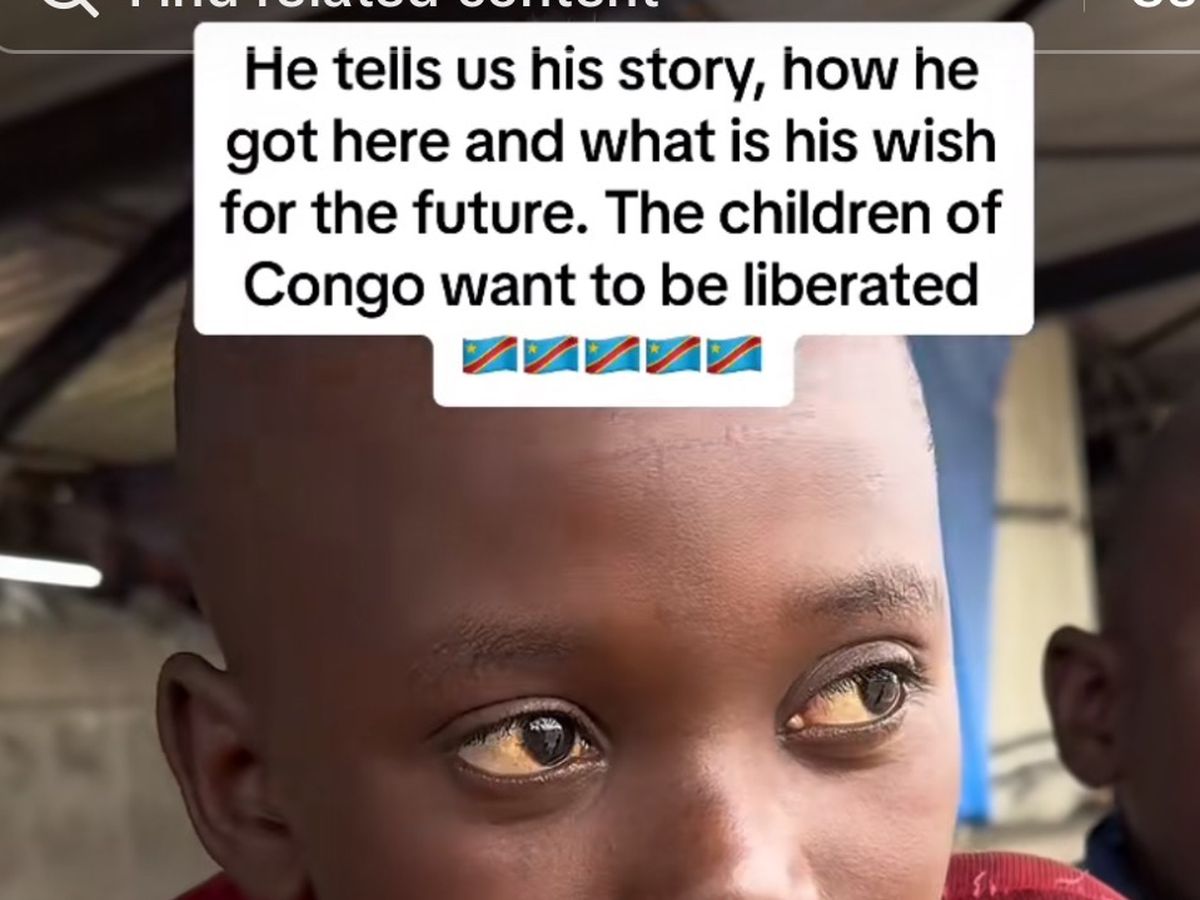Tap the caption line 'for the future. The children of'
Screen dimensions: 1200x900
[x=610, y=214]
